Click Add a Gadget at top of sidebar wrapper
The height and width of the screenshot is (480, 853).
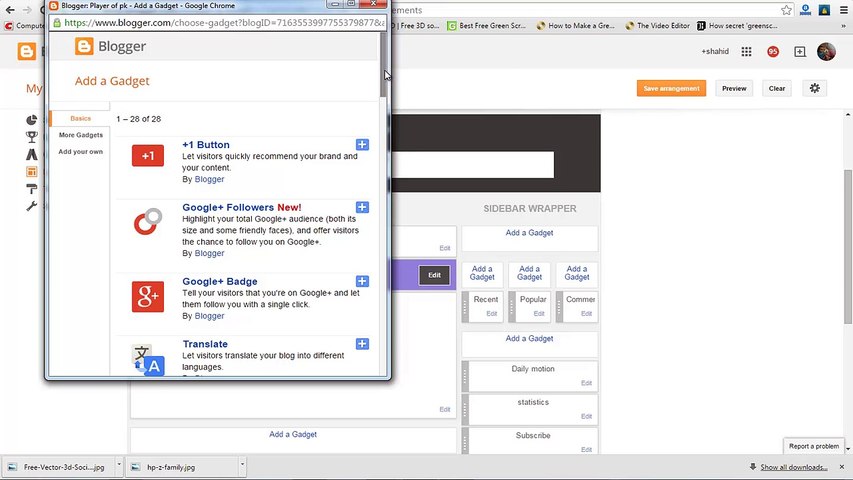529,233
